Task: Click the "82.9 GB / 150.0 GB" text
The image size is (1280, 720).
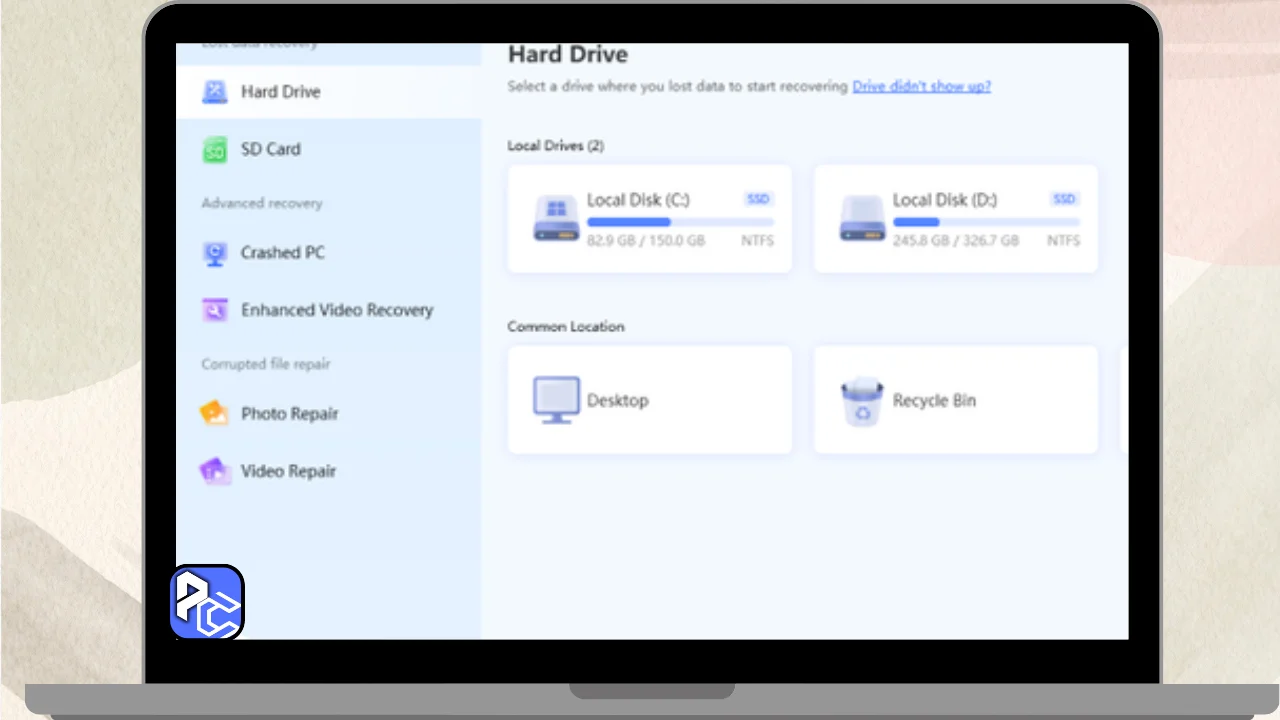Action: 646,241
